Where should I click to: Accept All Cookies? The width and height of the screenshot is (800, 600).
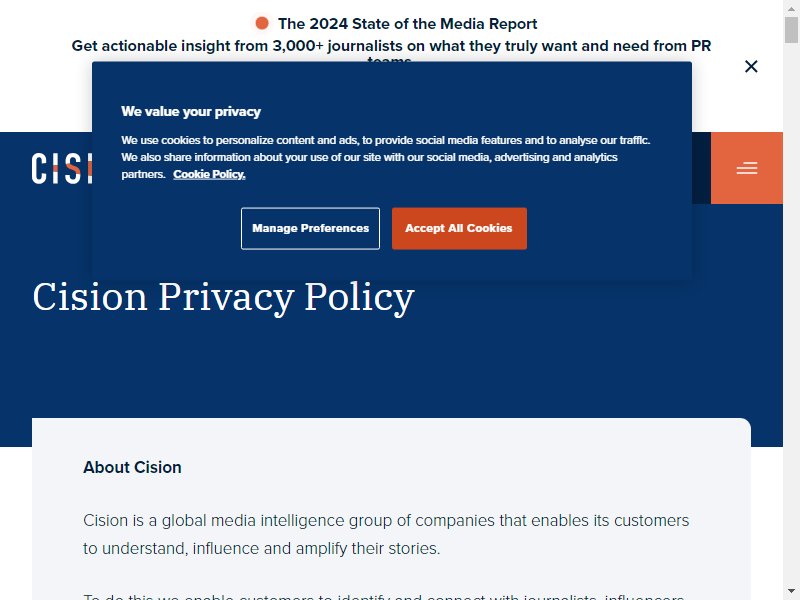pos(459,229)
